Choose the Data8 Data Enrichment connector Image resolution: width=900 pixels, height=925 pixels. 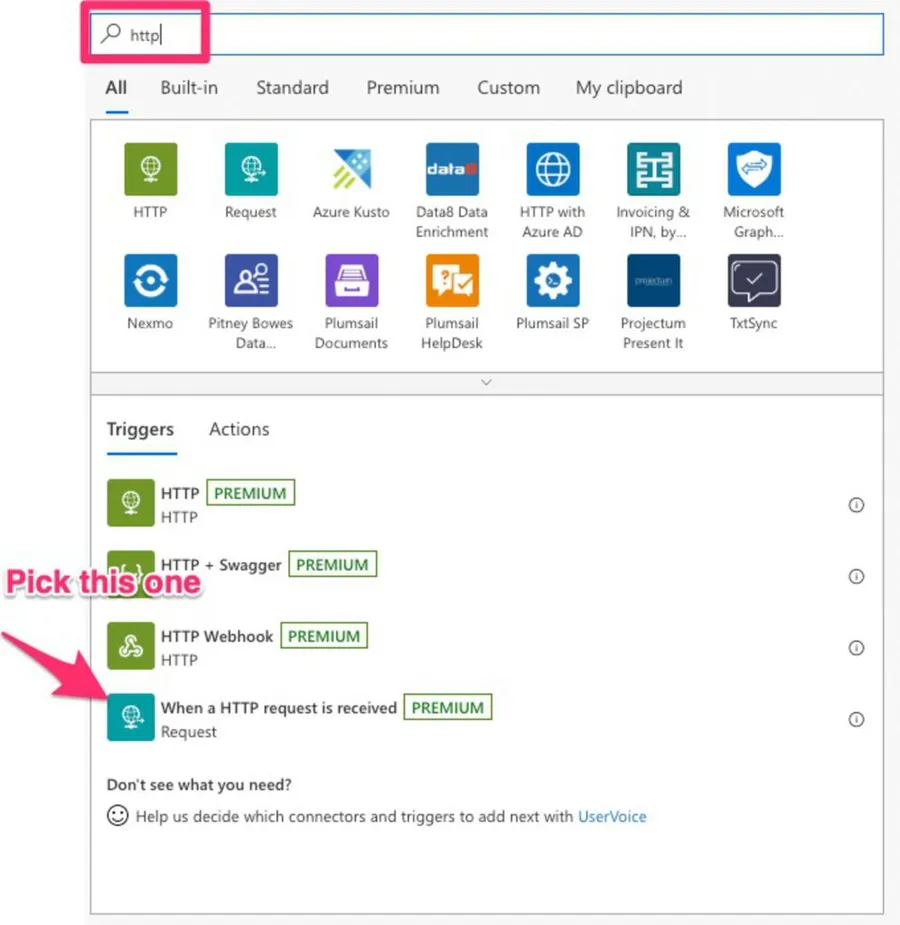[452, 169]
